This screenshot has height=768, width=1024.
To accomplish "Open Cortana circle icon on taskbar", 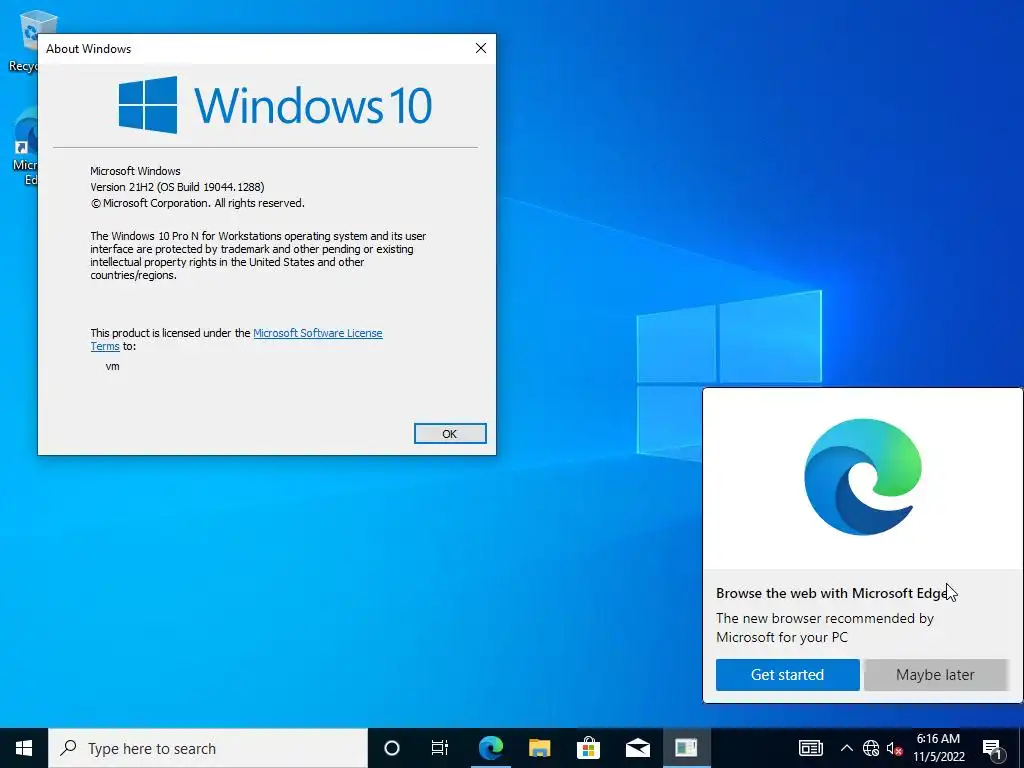I will (392, 748).
